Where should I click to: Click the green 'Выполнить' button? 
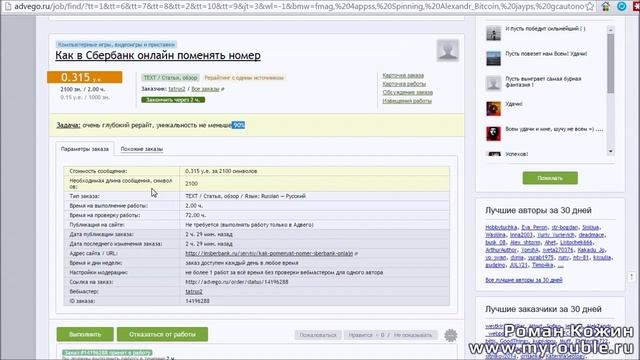[85, 334]
